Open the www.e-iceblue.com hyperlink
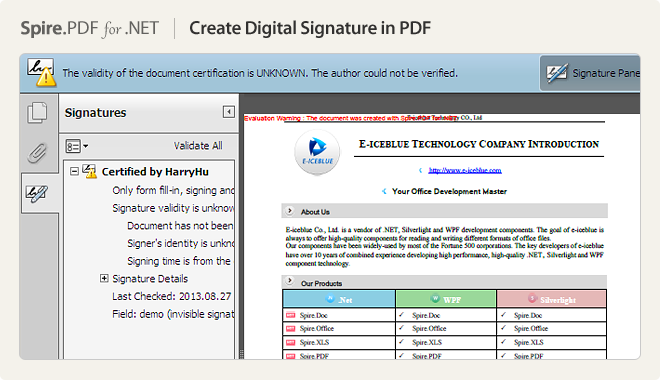660x380 pixels. [x=465, y=170]
